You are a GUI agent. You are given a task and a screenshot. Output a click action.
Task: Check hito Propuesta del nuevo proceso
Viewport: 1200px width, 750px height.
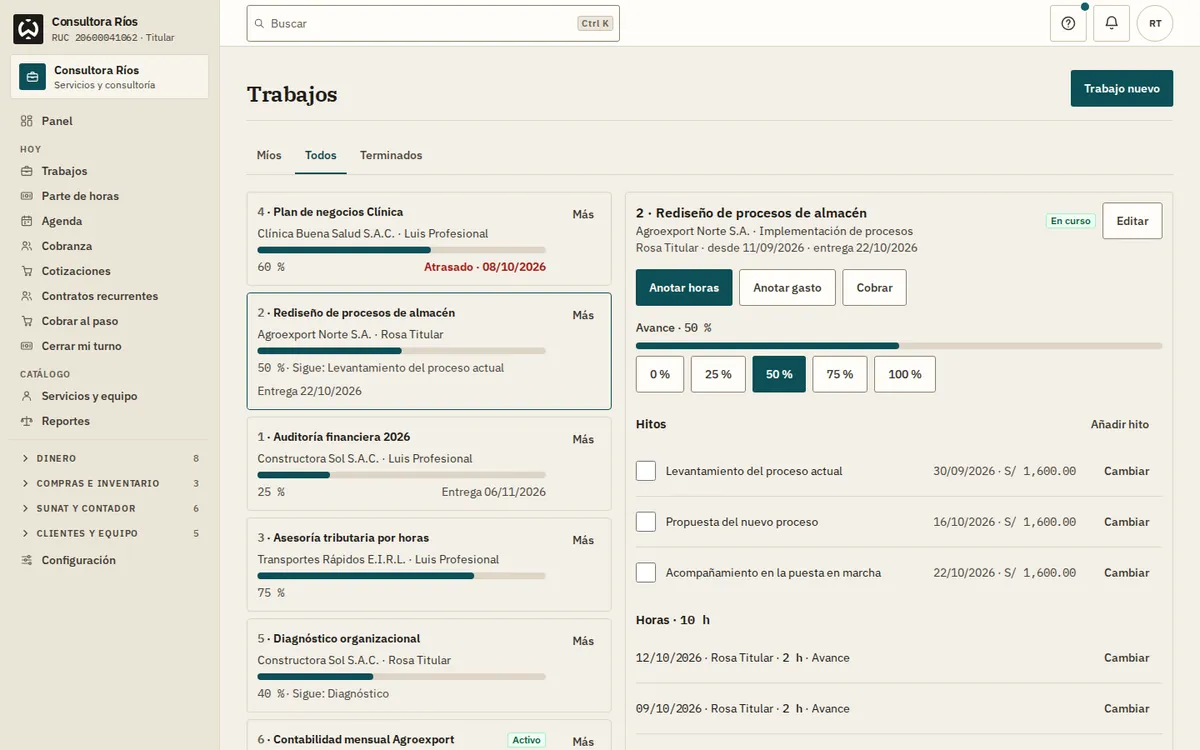coord(646,522)
